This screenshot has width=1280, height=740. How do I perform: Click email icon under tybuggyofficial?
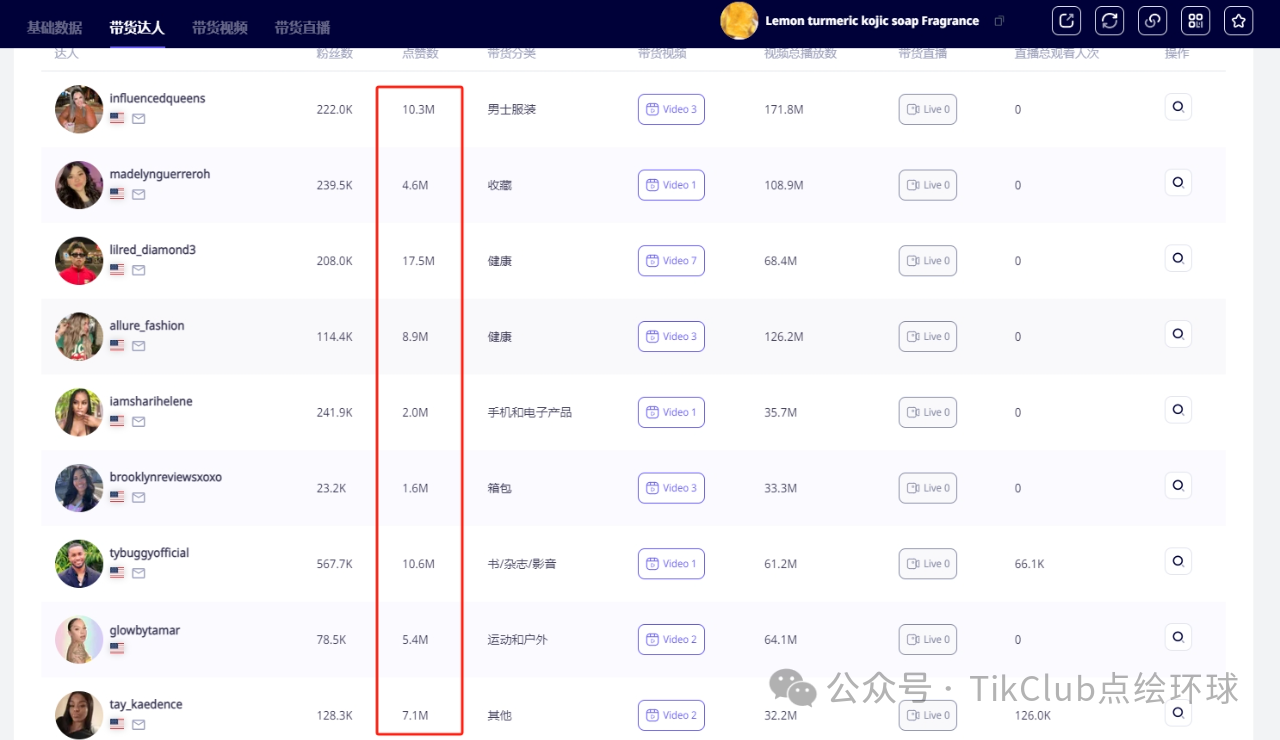coord(139,573)
